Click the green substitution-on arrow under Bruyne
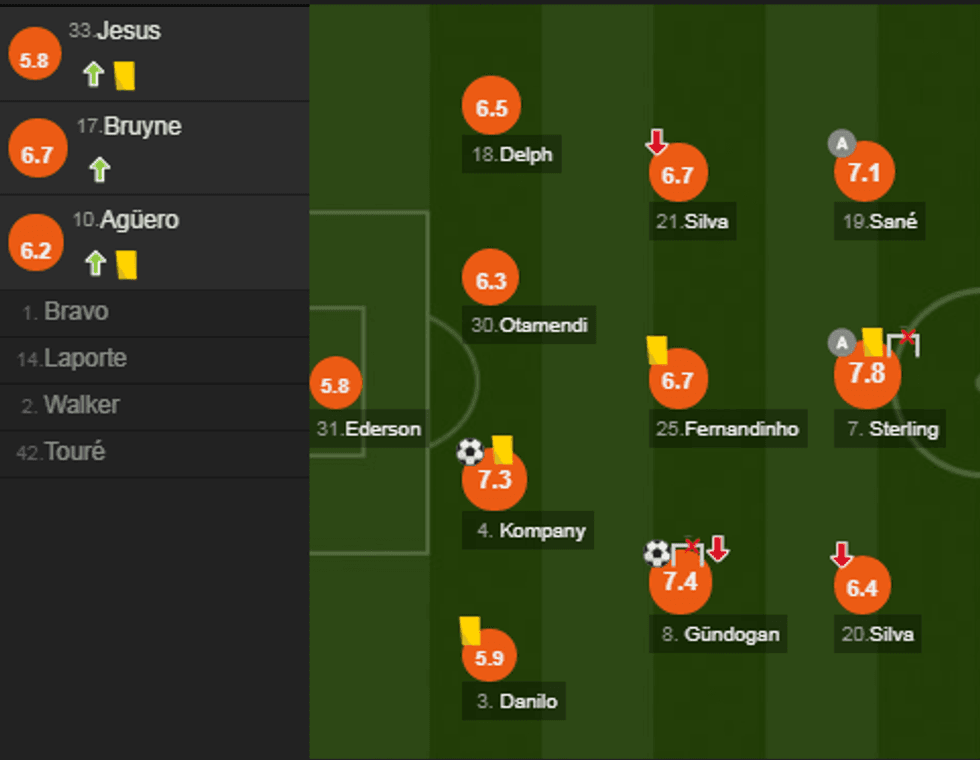 pos(98,170)
